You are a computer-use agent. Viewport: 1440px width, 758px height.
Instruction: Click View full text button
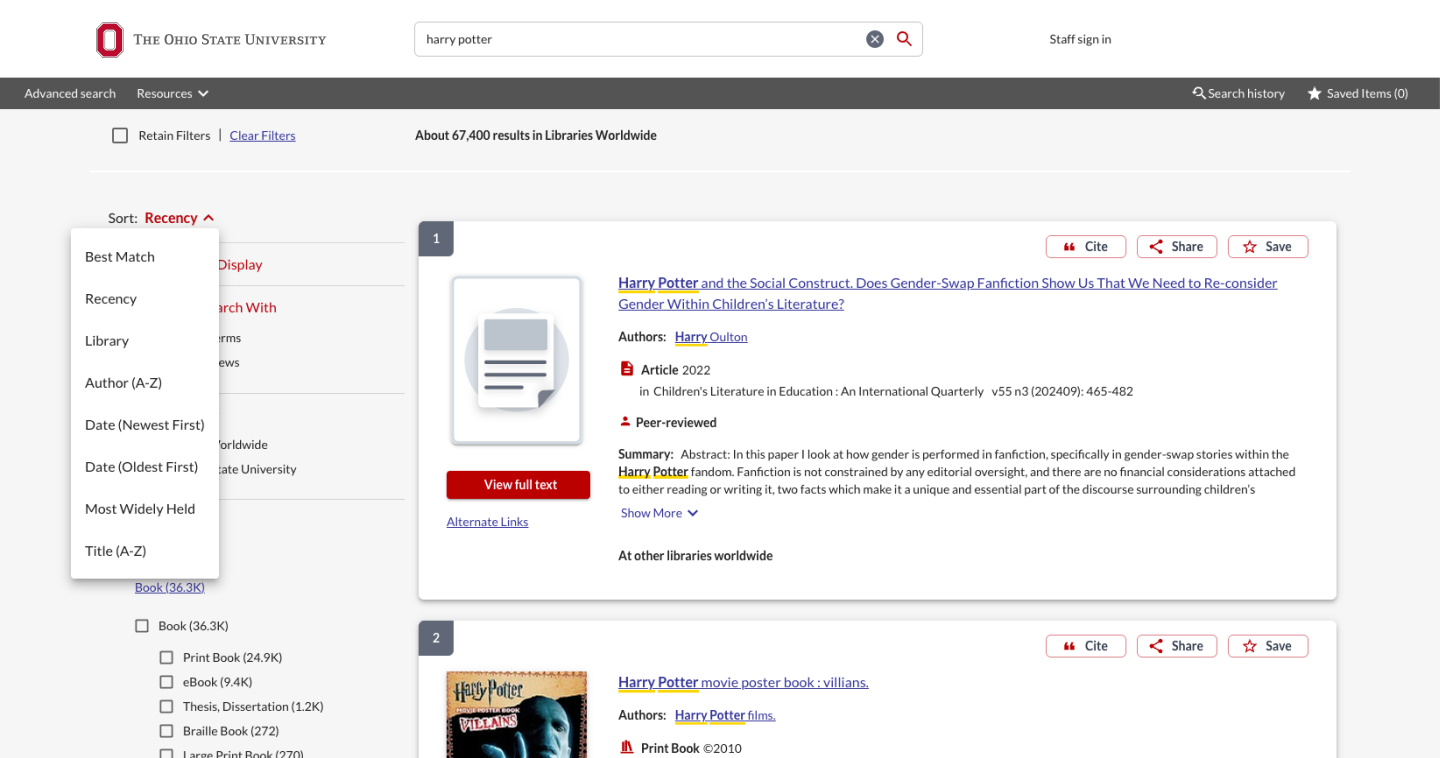click(x=518, y=485)
